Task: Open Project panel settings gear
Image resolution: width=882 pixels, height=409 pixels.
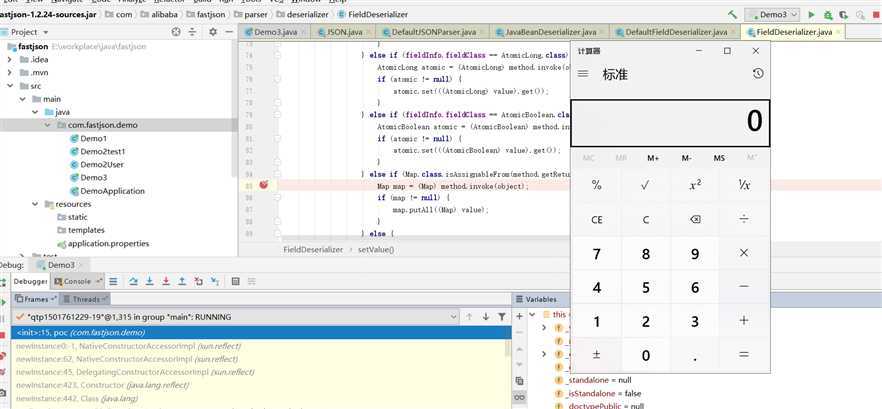Action: coord(213,32)
